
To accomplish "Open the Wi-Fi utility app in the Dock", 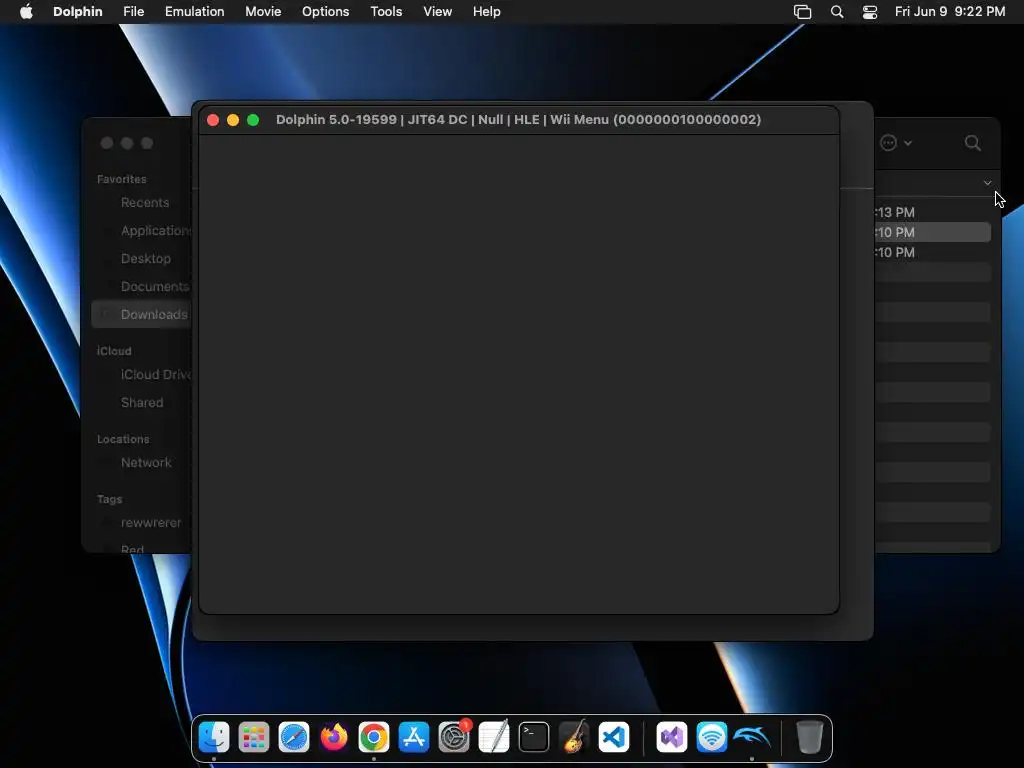I will [712, 737].
